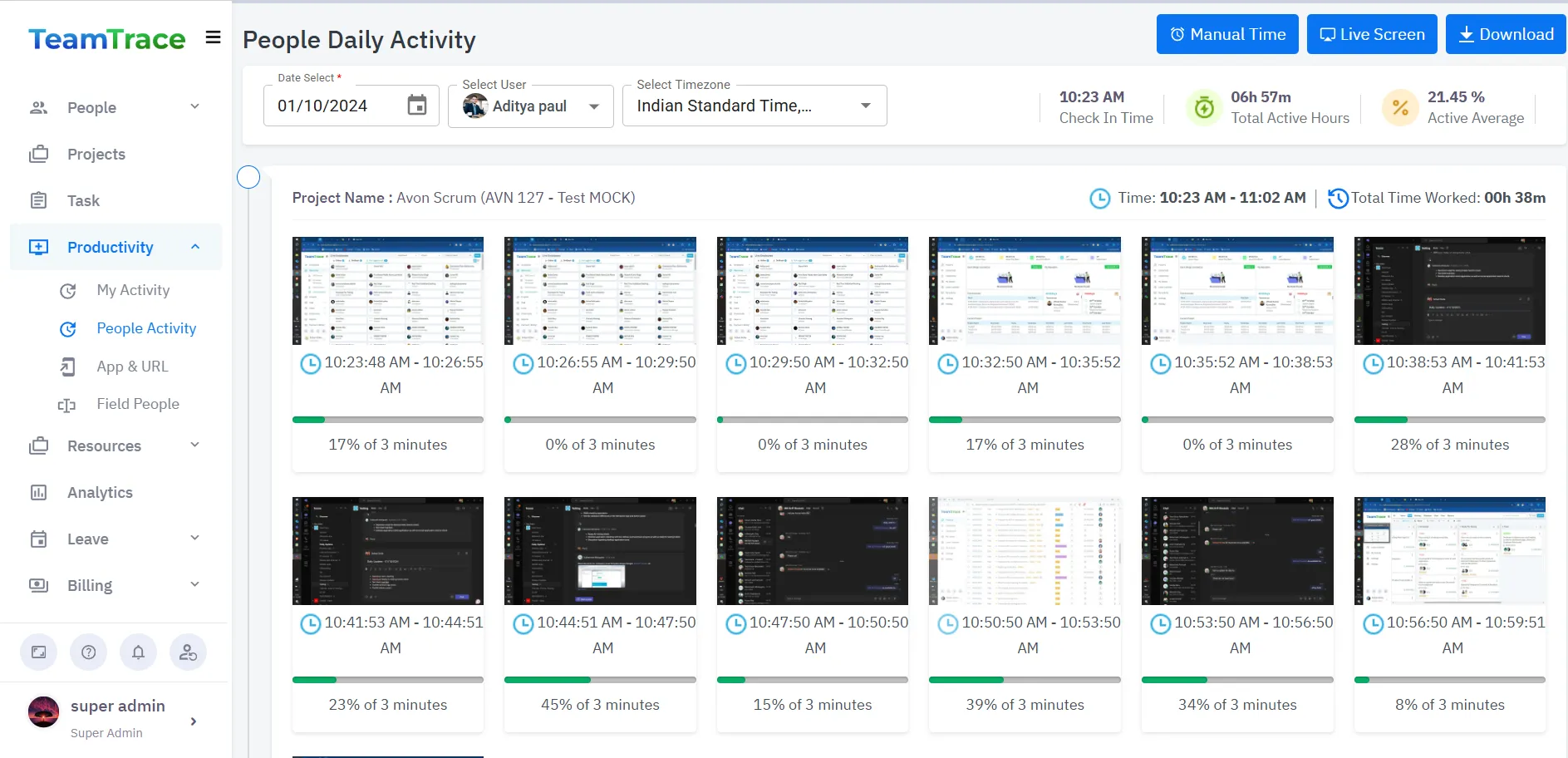This screenshot has height=758, width=1568.
Task: Open the Select Timezone dropdown
Action: 754,106
